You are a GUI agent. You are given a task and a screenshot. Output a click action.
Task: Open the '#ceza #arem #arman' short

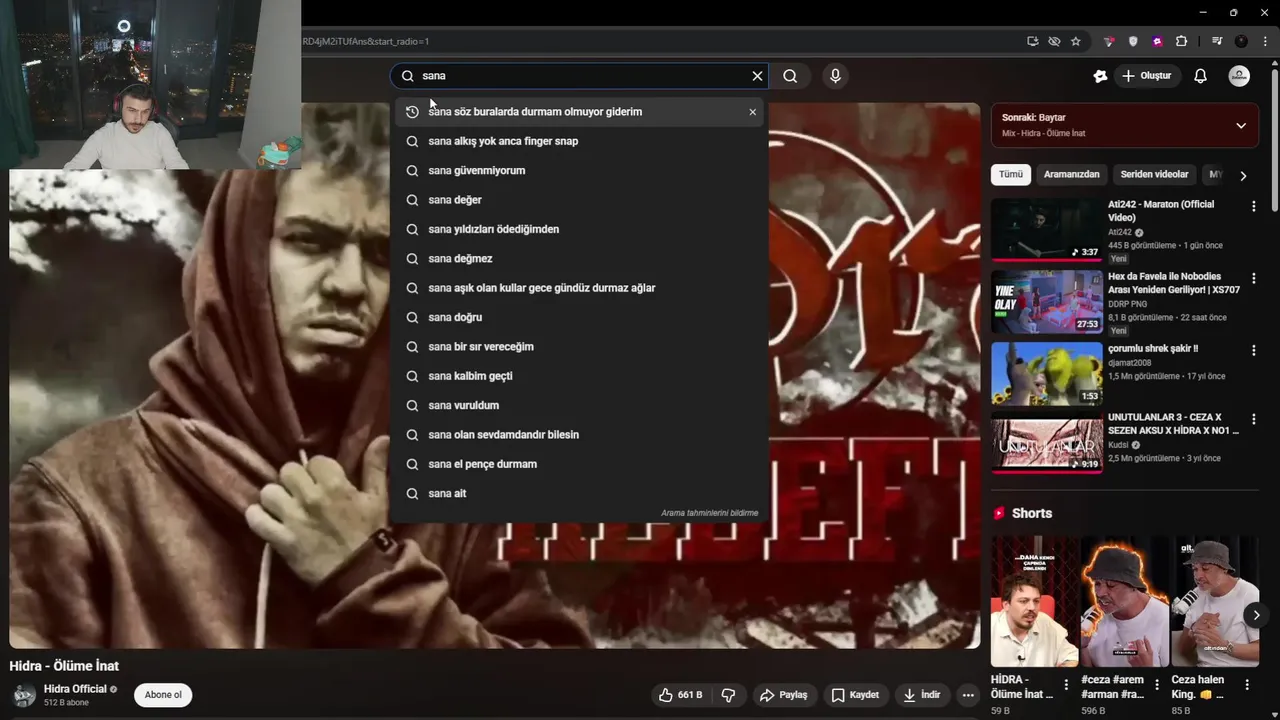click(1124, 601)
